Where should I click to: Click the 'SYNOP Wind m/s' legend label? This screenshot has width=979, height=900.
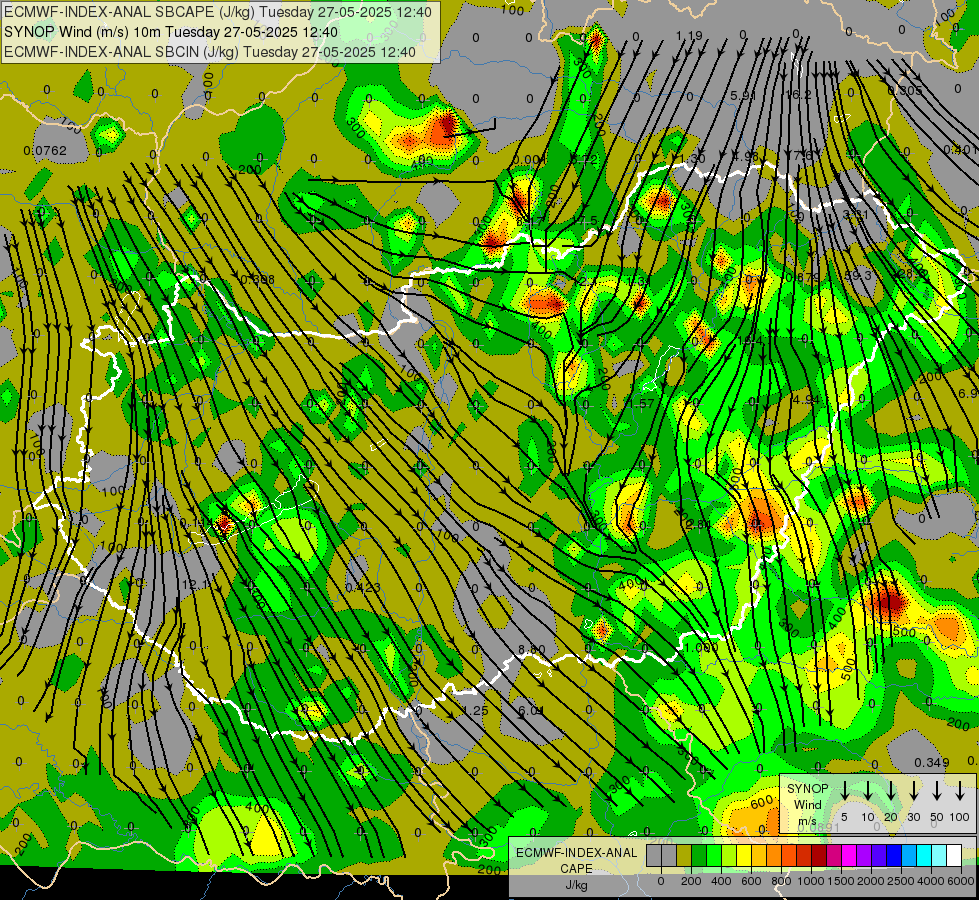click(x=807, y=804)
